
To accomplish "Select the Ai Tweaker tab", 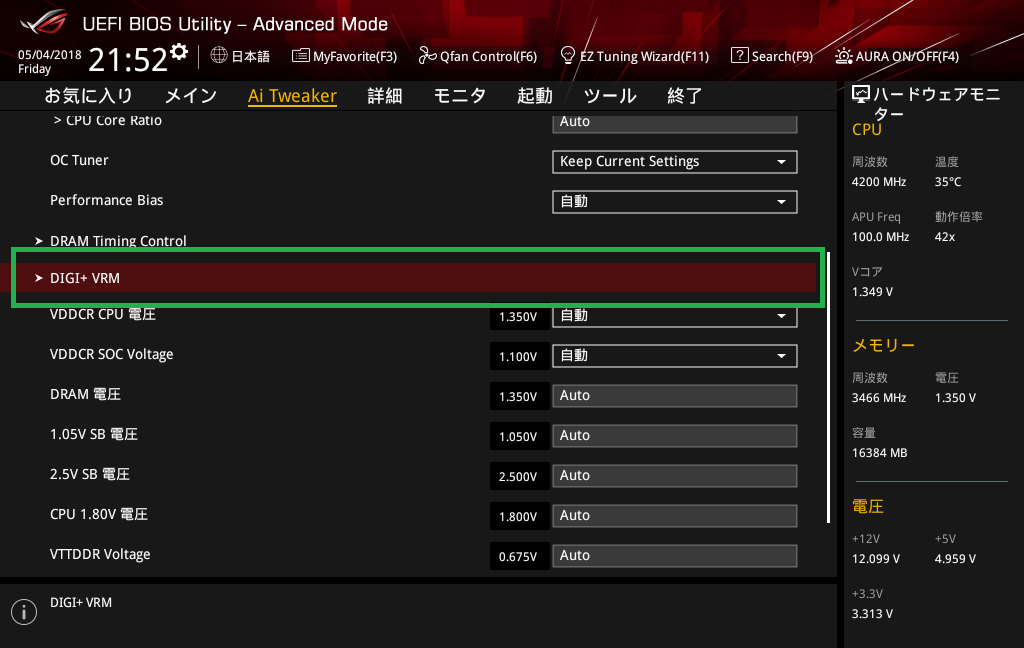I will tap(292, 96).
